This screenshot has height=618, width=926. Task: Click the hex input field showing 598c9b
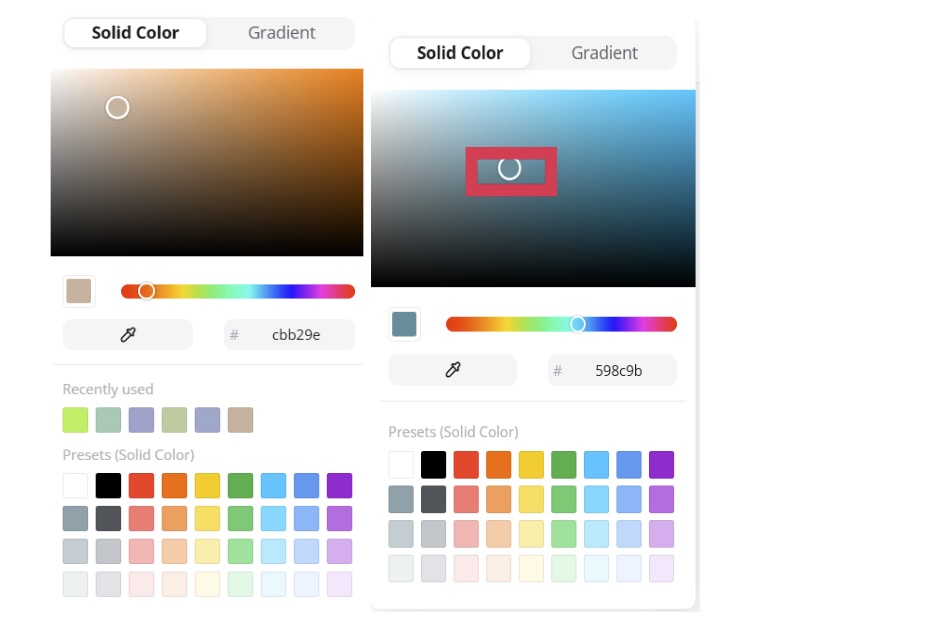618,371
